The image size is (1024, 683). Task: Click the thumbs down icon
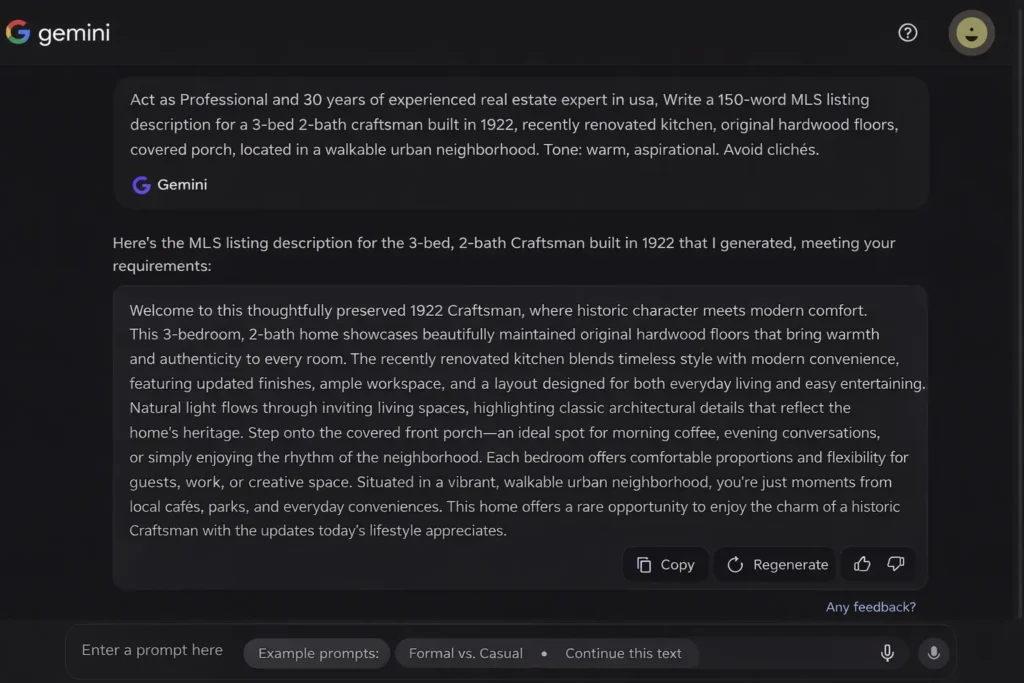click(x=896, y=564)
